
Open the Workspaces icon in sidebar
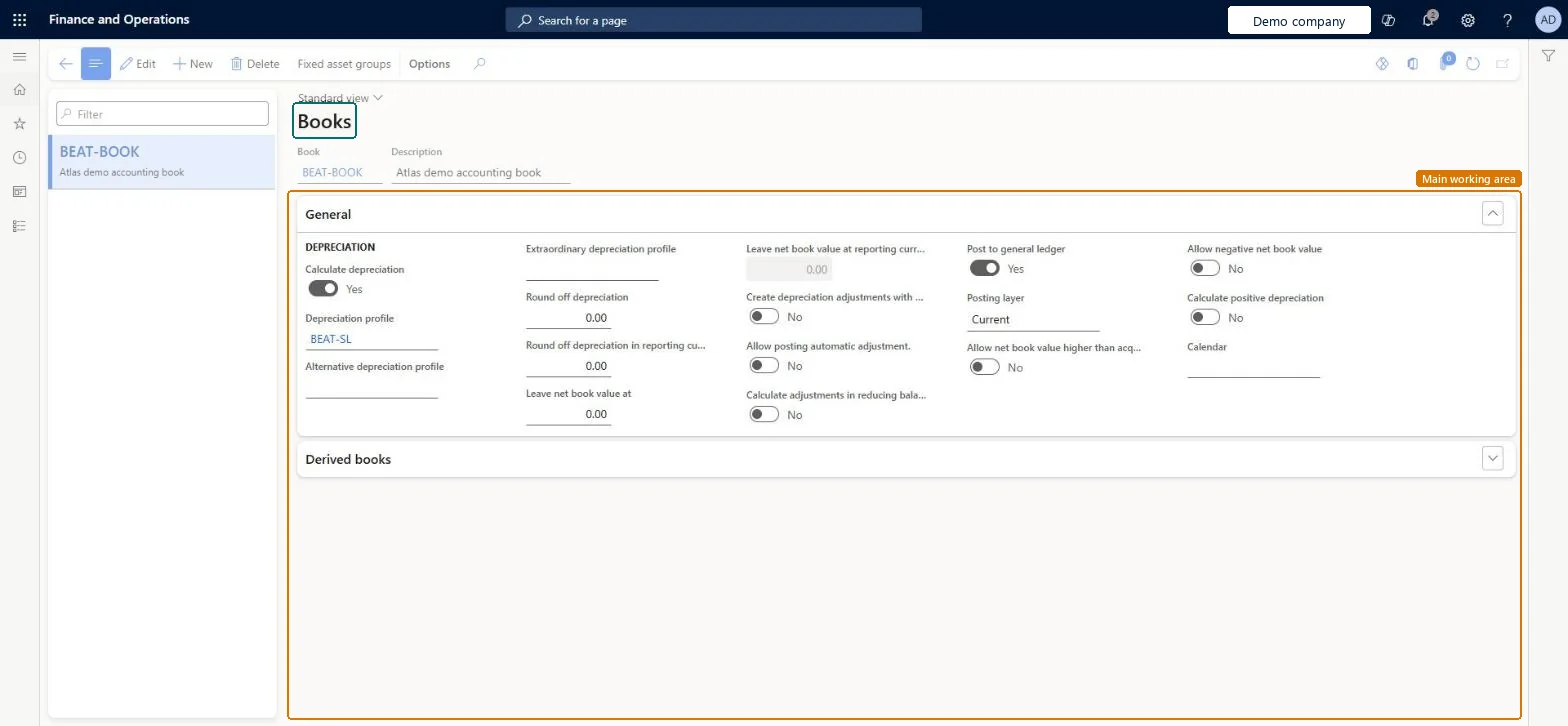tap(19, 192)
